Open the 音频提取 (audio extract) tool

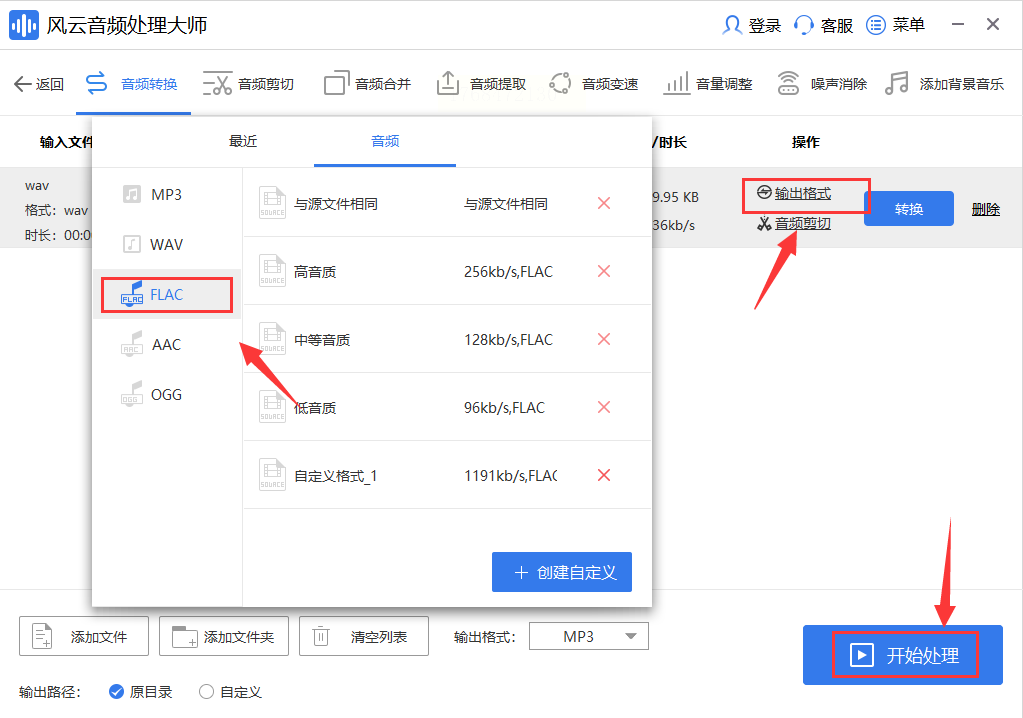point(482,84)
